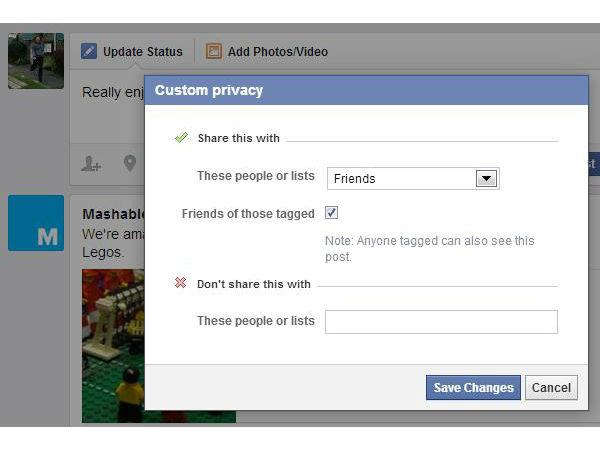Select the Add Photos/Video tab
600x450 pixels.
pyautogui.click(x=267, y=51)
